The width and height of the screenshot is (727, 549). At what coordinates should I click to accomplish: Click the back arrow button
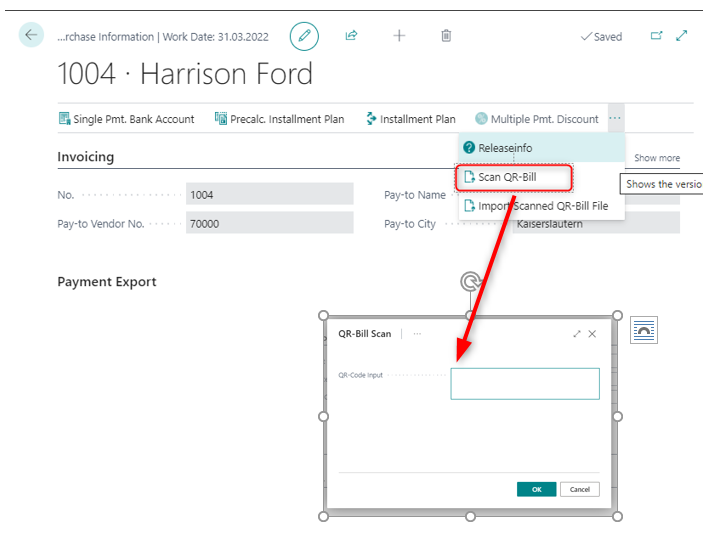point(31,35)
